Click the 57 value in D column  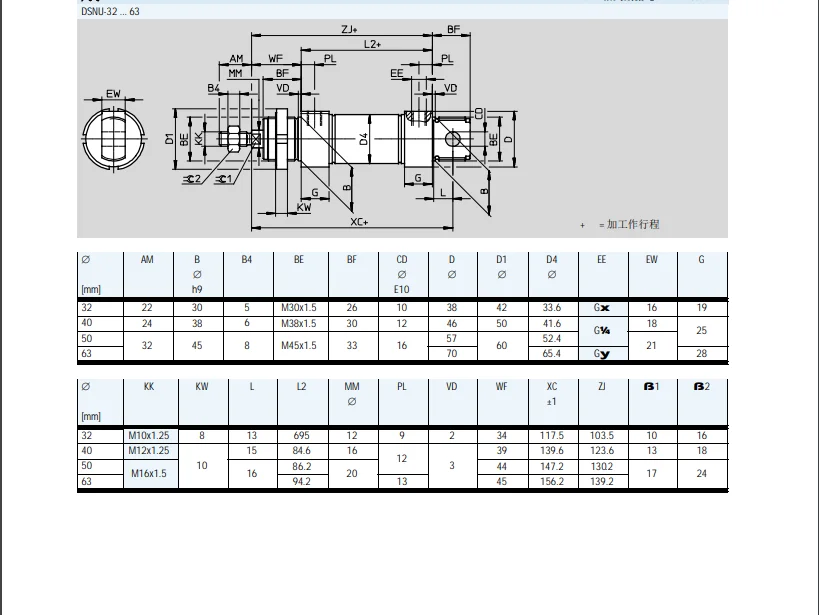tap(452, 338)
